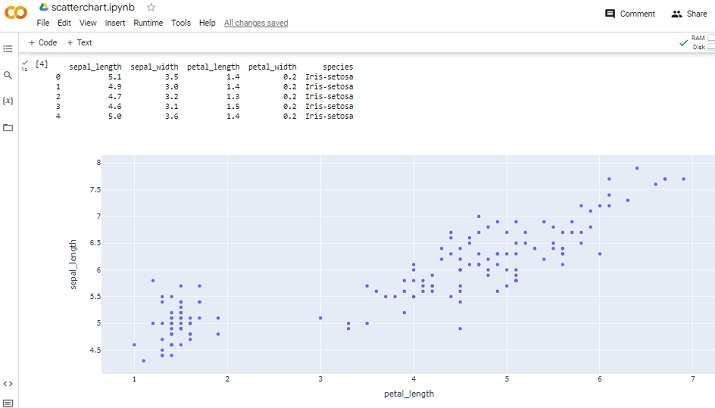The image size is (715, 408).
Task: Open the Runtime menu
Action: coord(148,23)
